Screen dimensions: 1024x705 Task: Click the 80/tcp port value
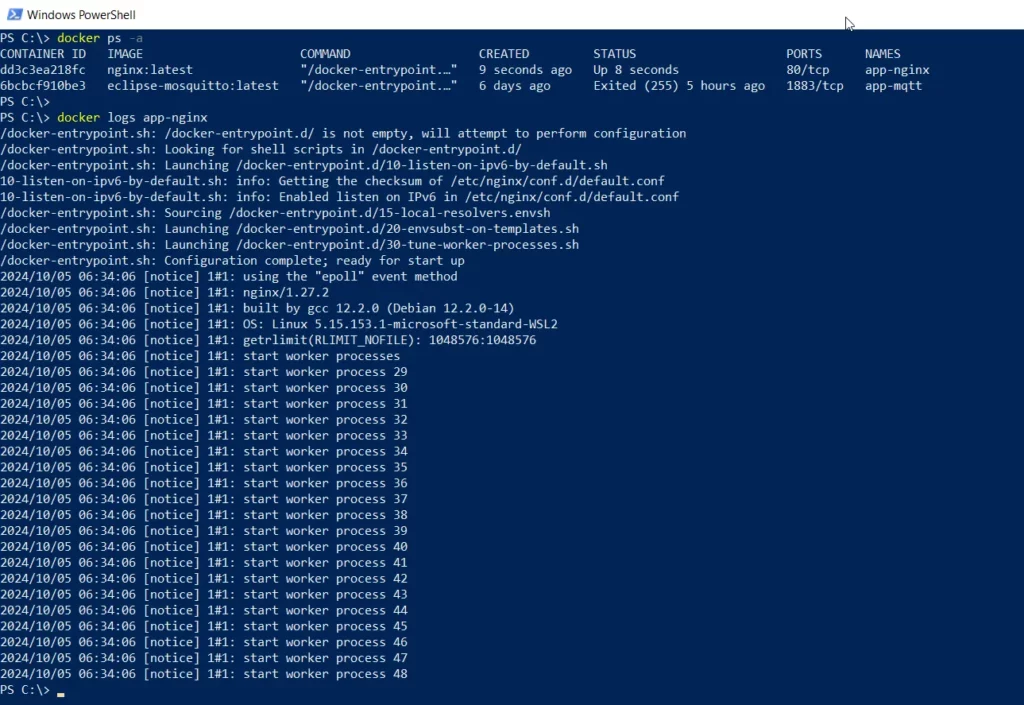808,69
